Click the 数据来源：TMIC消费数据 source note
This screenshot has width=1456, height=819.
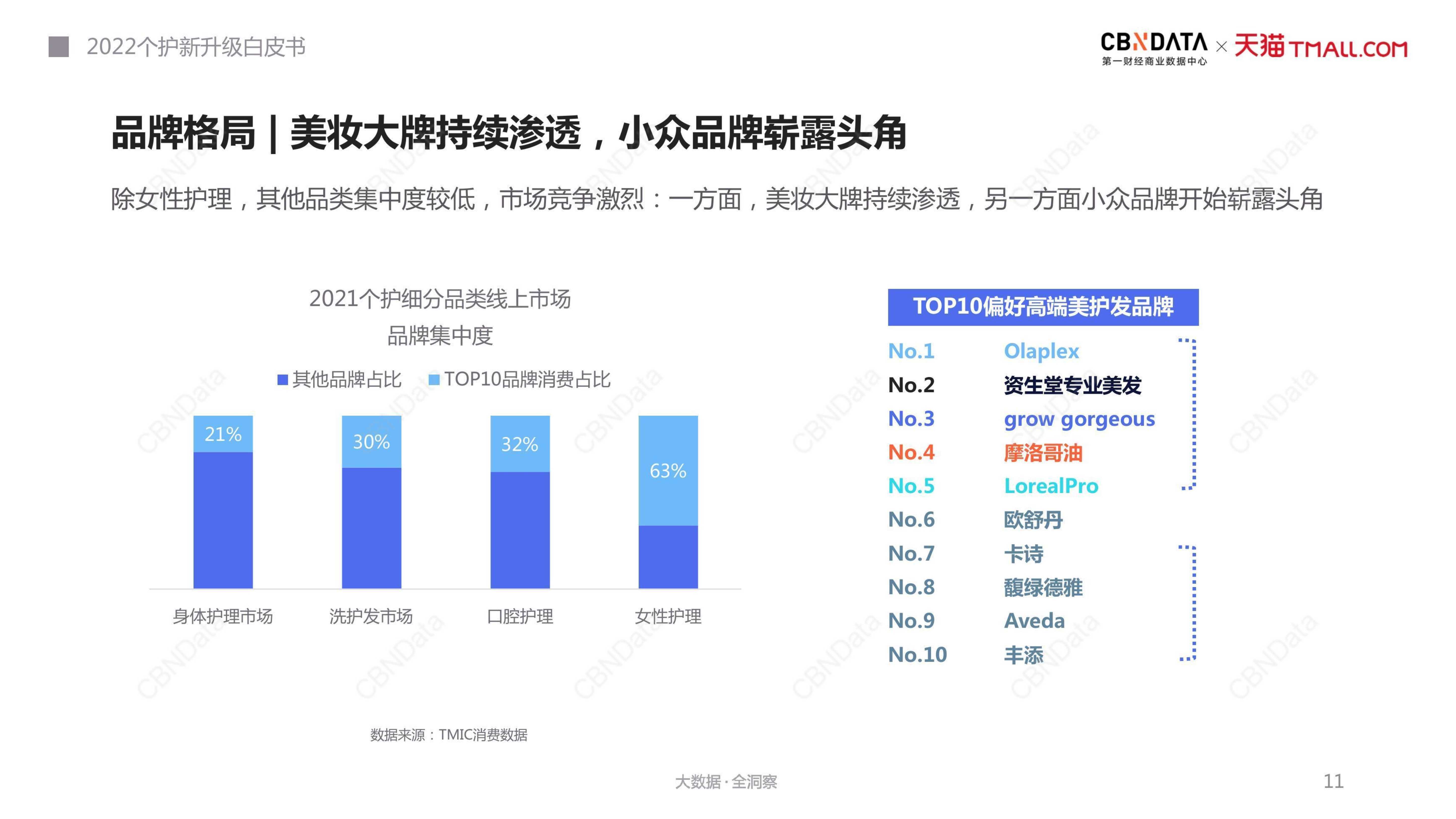[x=449, y=735]
